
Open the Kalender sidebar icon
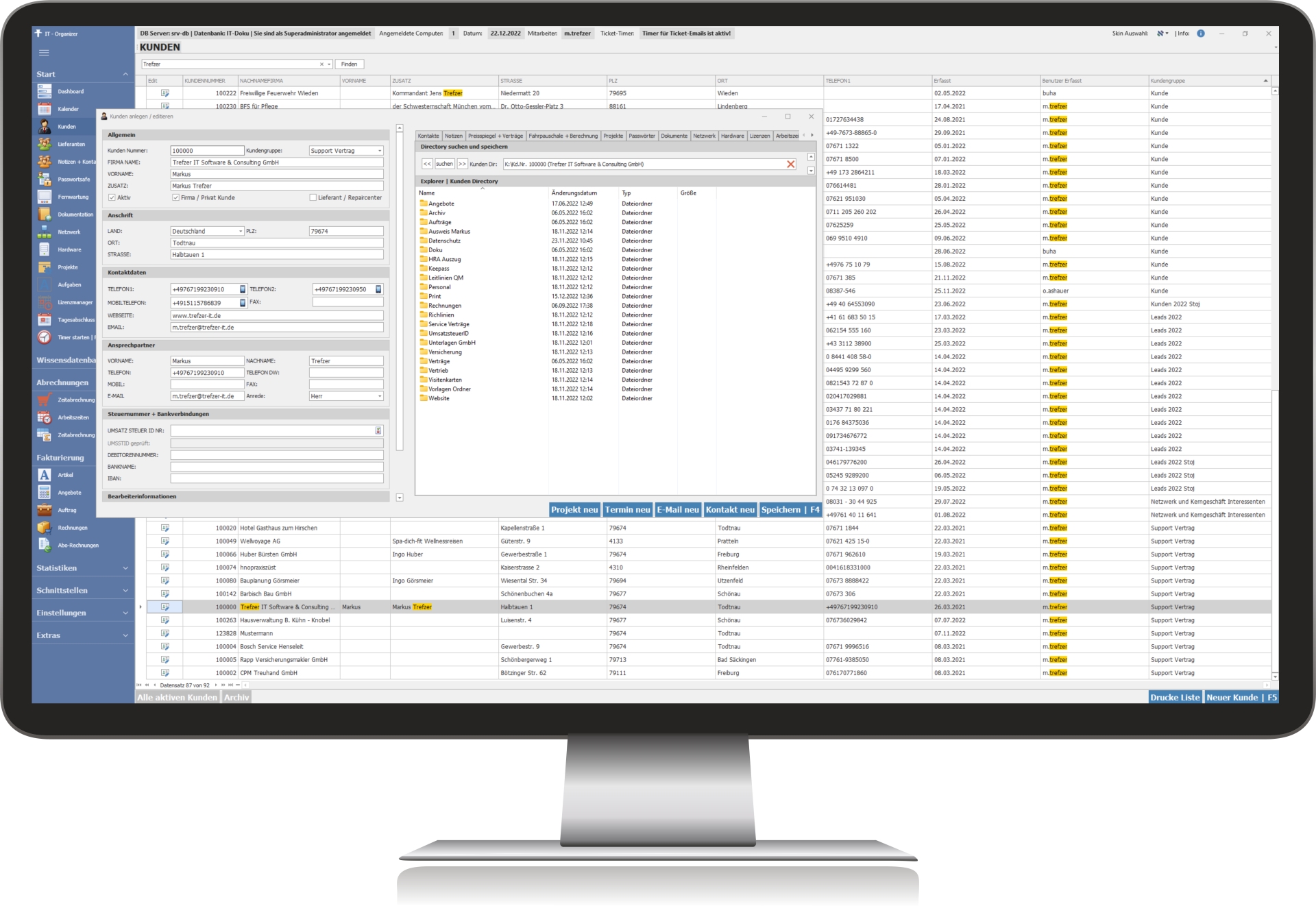point(45,109)
